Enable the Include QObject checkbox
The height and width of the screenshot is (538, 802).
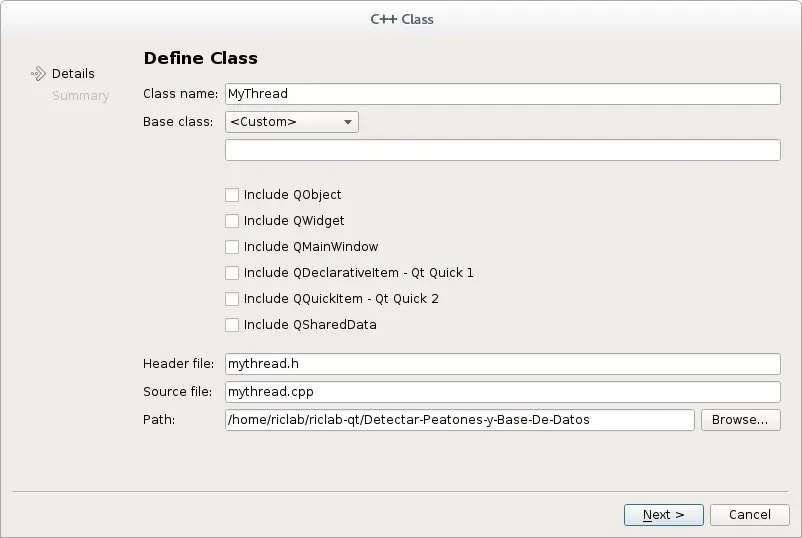pos(232,195)
